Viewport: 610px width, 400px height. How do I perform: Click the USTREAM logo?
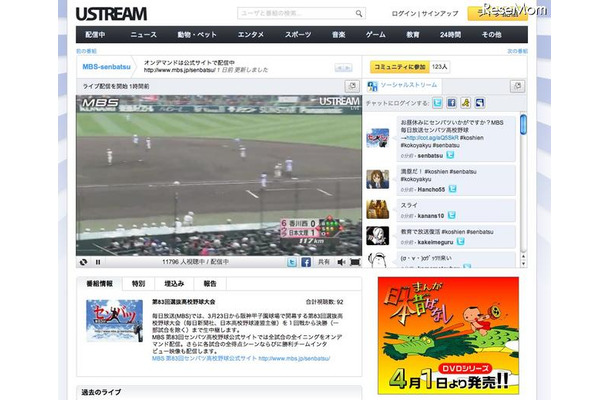pyautogui.click(x=111, y=14)
